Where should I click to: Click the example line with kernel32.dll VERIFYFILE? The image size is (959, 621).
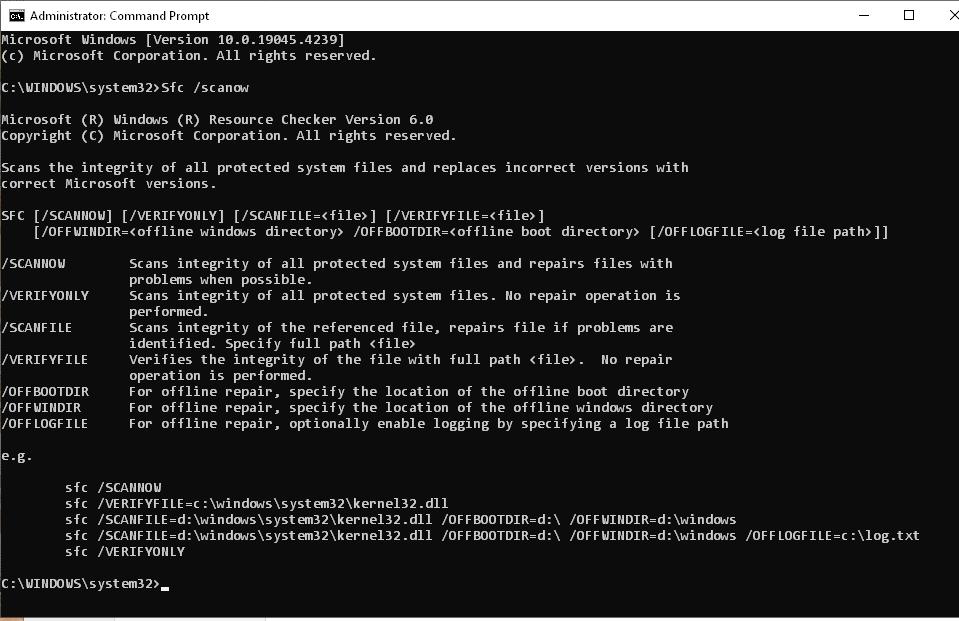[x=256, y=504]
